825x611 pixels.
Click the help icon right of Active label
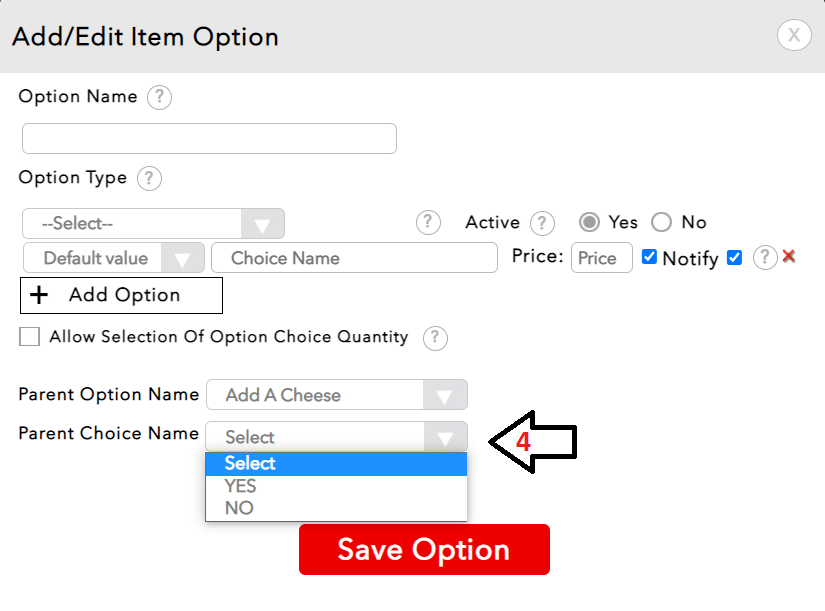coord(542,223)
